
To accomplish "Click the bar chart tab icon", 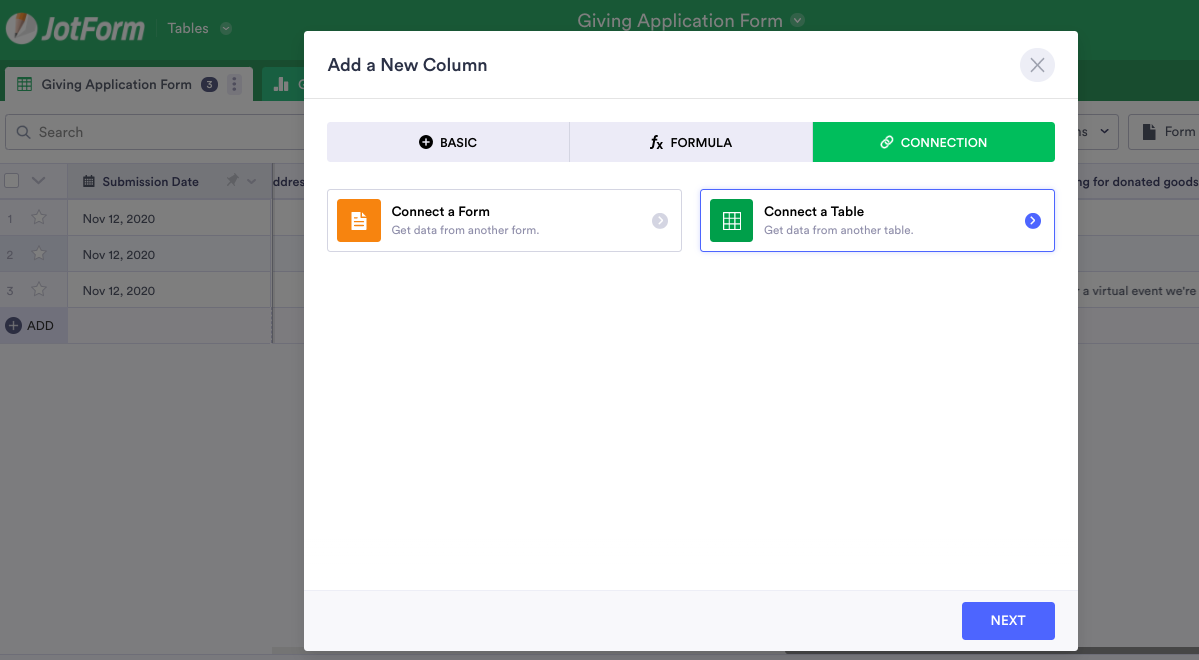I will tap(281, 85).
